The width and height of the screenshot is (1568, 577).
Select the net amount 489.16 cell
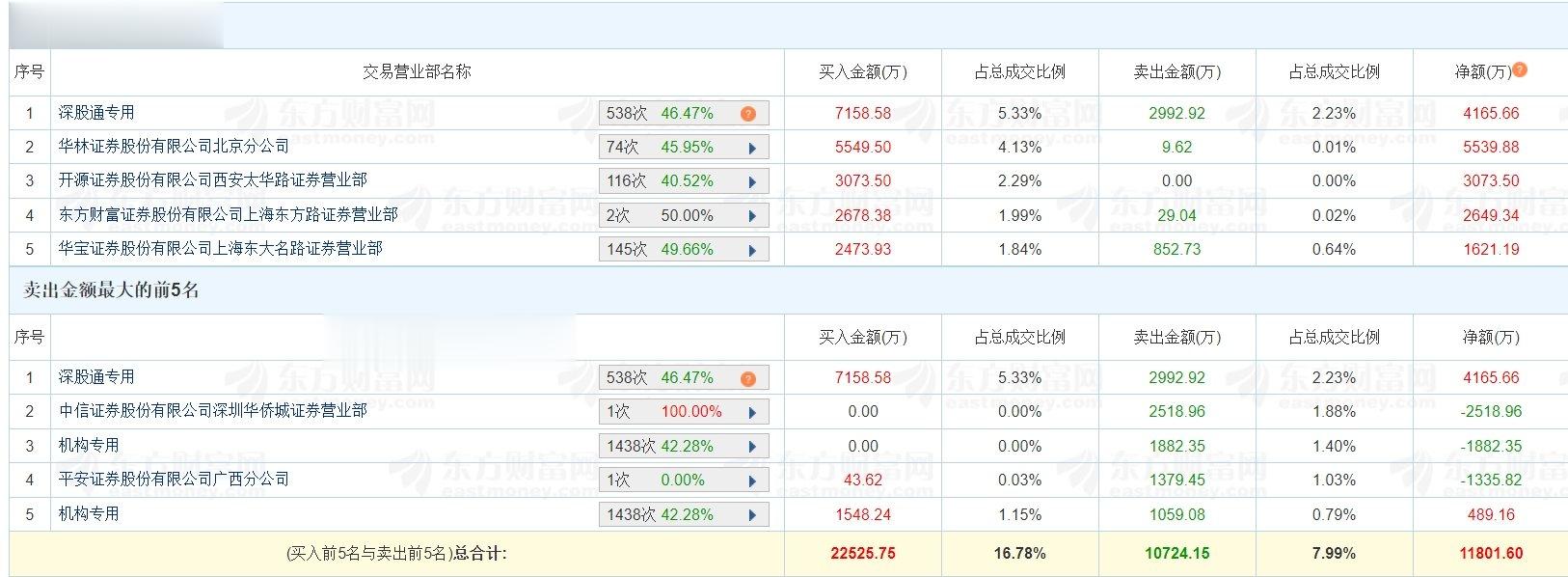coord(1491,514)
